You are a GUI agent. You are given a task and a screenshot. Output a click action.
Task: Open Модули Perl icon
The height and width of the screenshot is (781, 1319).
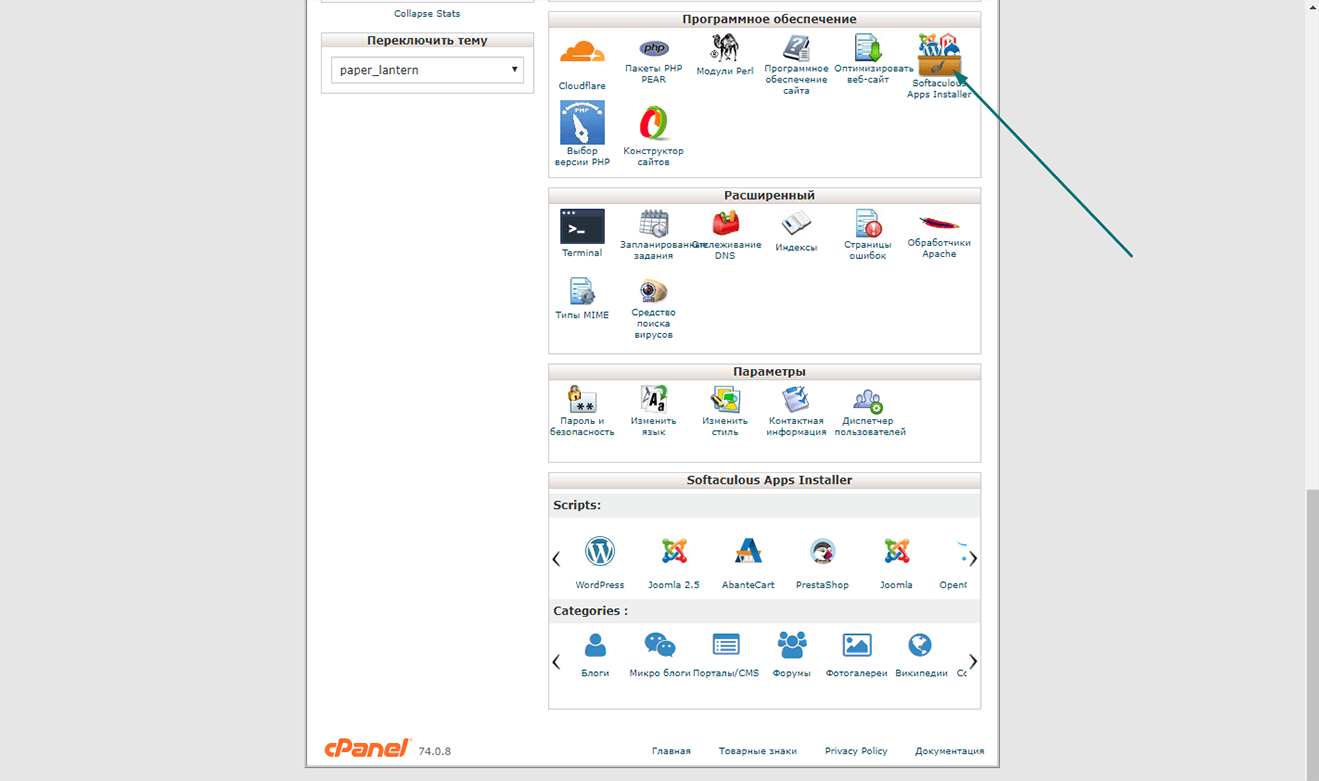point(724,48)
